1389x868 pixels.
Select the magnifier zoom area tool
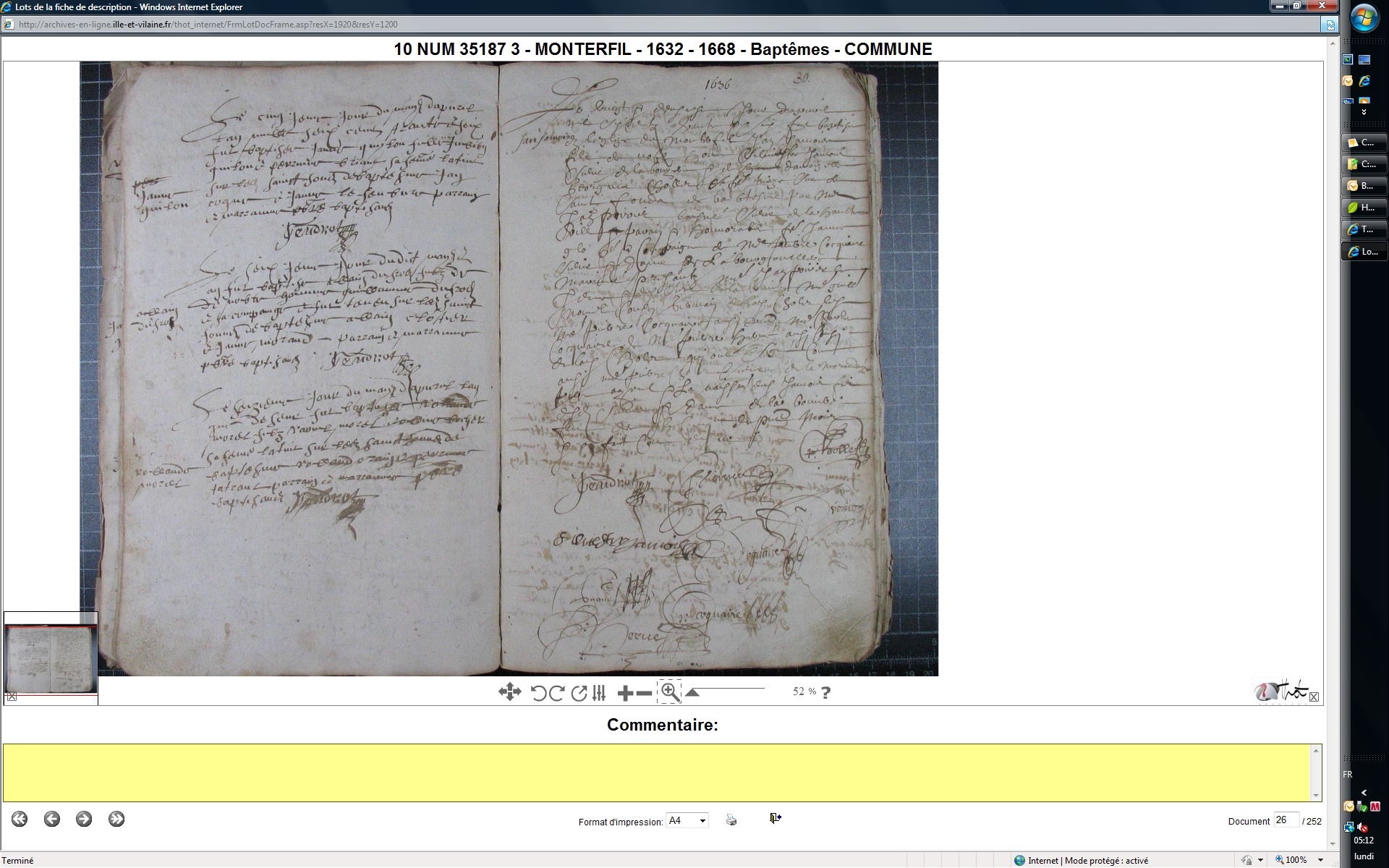click(x=670, y=692)
